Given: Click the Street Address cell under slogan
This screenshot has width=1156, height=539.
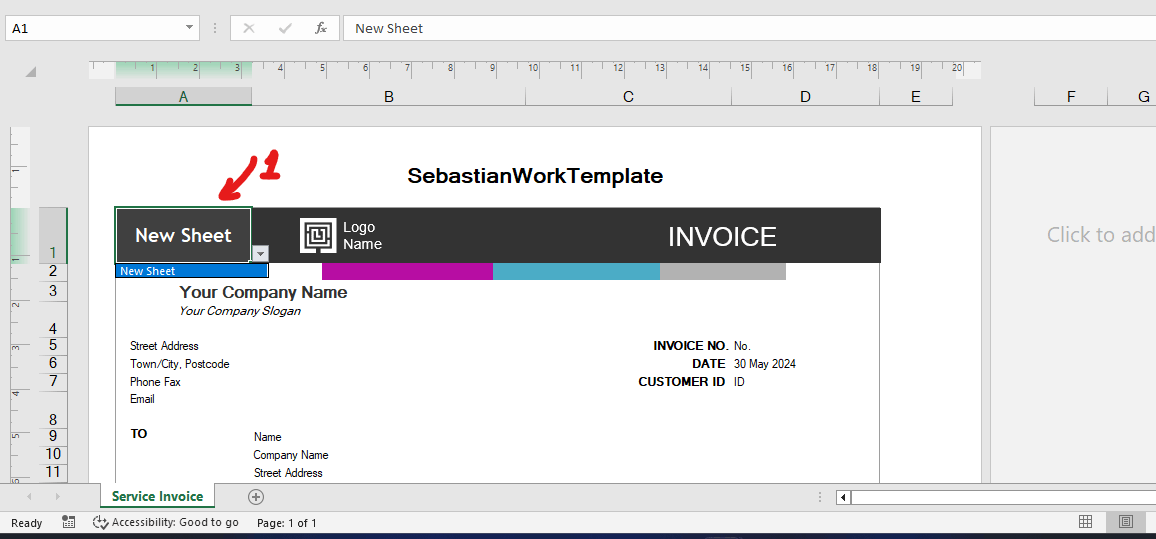Looking at the screenshot, I should (x=164, y=346).
